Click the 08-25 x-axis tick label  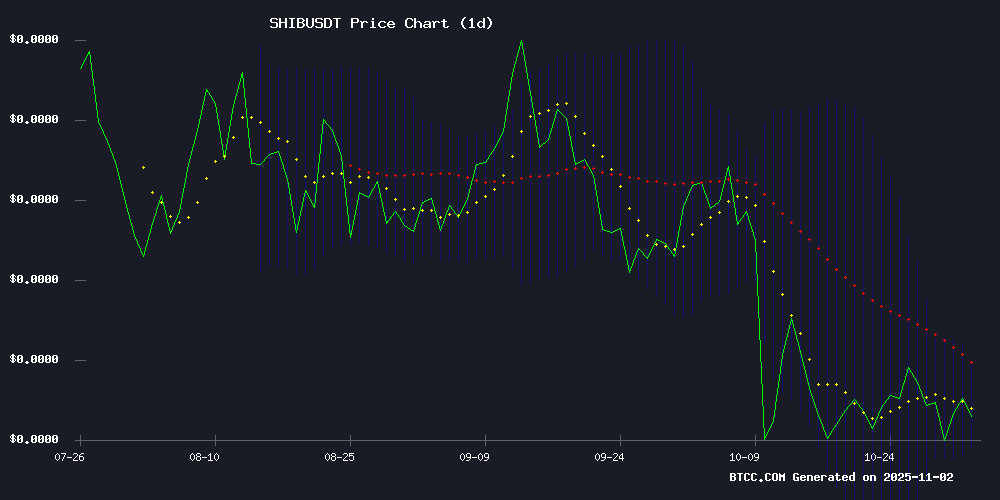[340, 455]
